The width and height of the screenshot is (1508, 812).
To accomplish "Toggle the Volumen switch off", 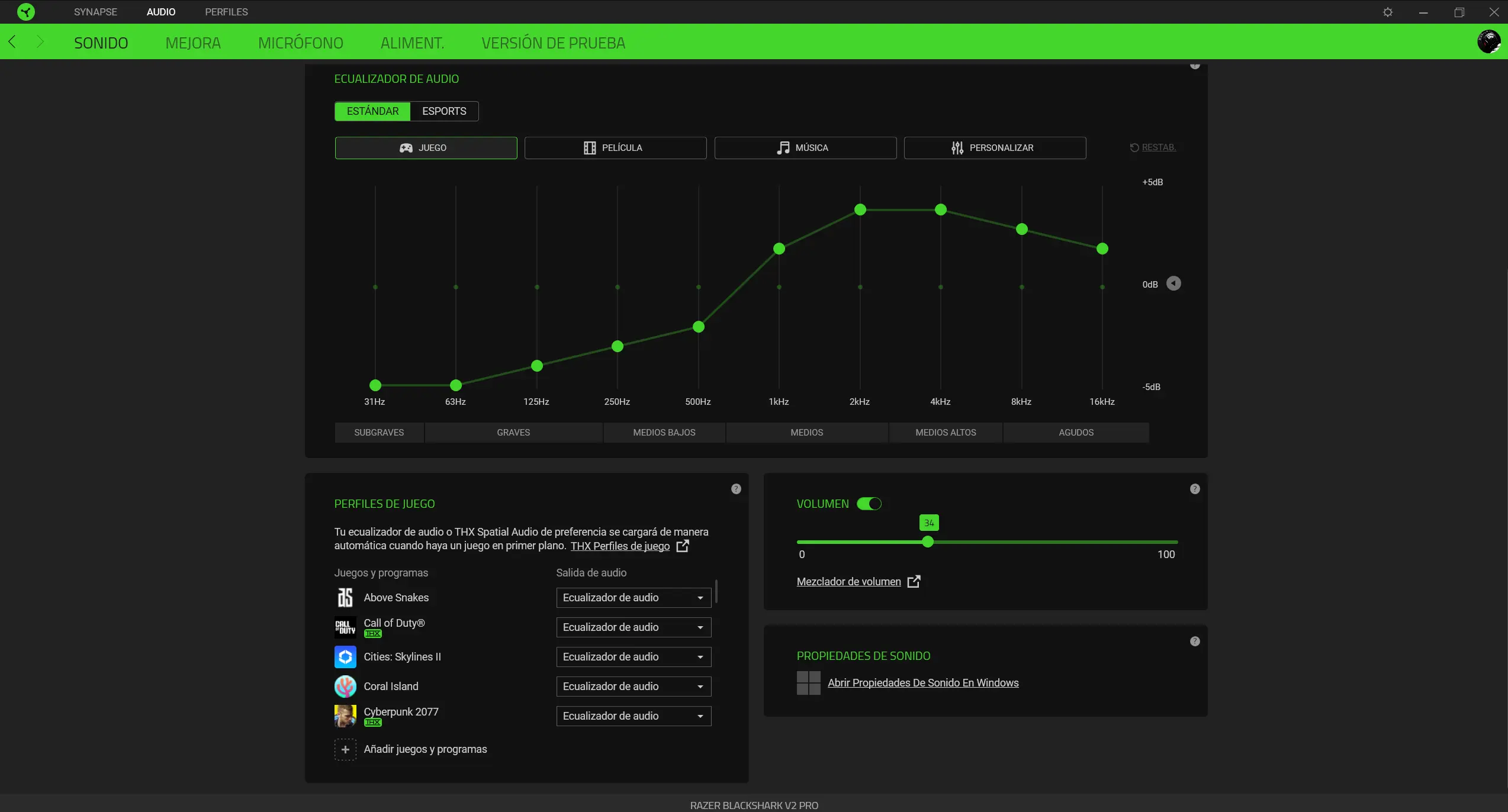I will click(x=869, y=504).
